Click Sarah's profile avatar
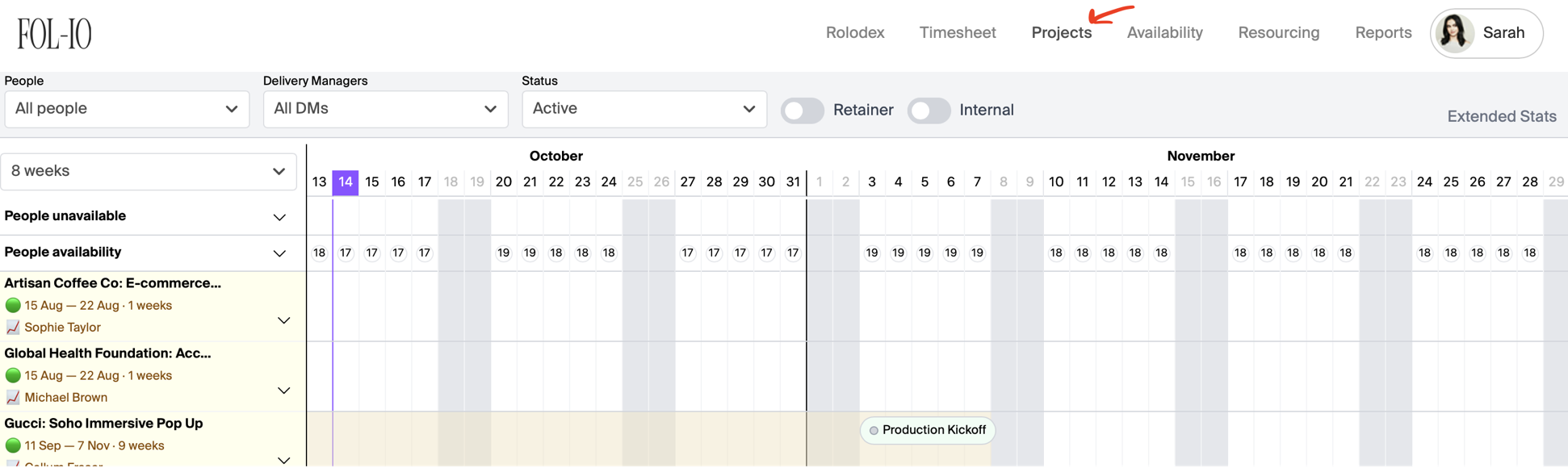1568x468 pixels. (x=1455, y=33)
